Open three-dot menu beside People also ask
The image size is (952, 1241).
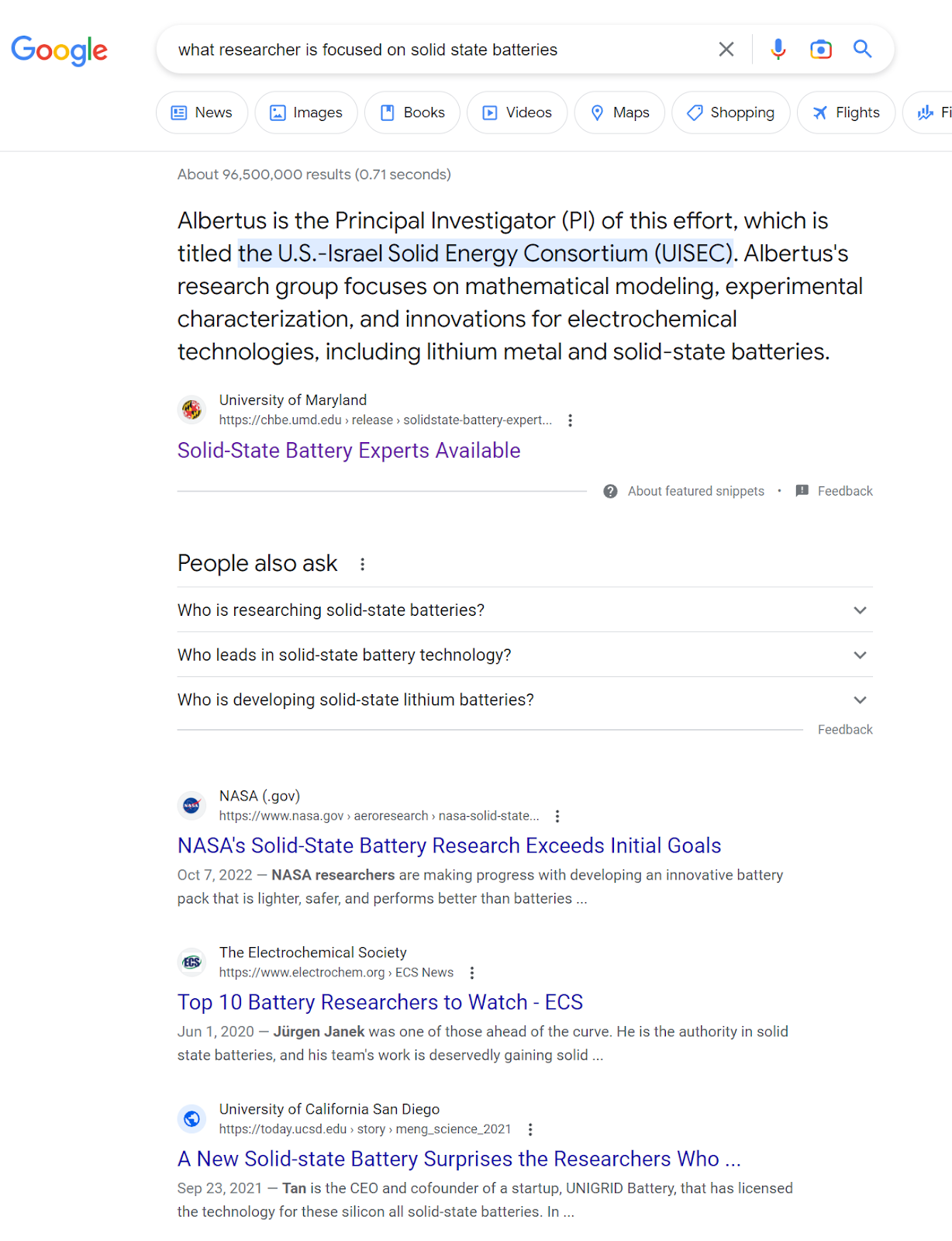(x=362, y=564)
